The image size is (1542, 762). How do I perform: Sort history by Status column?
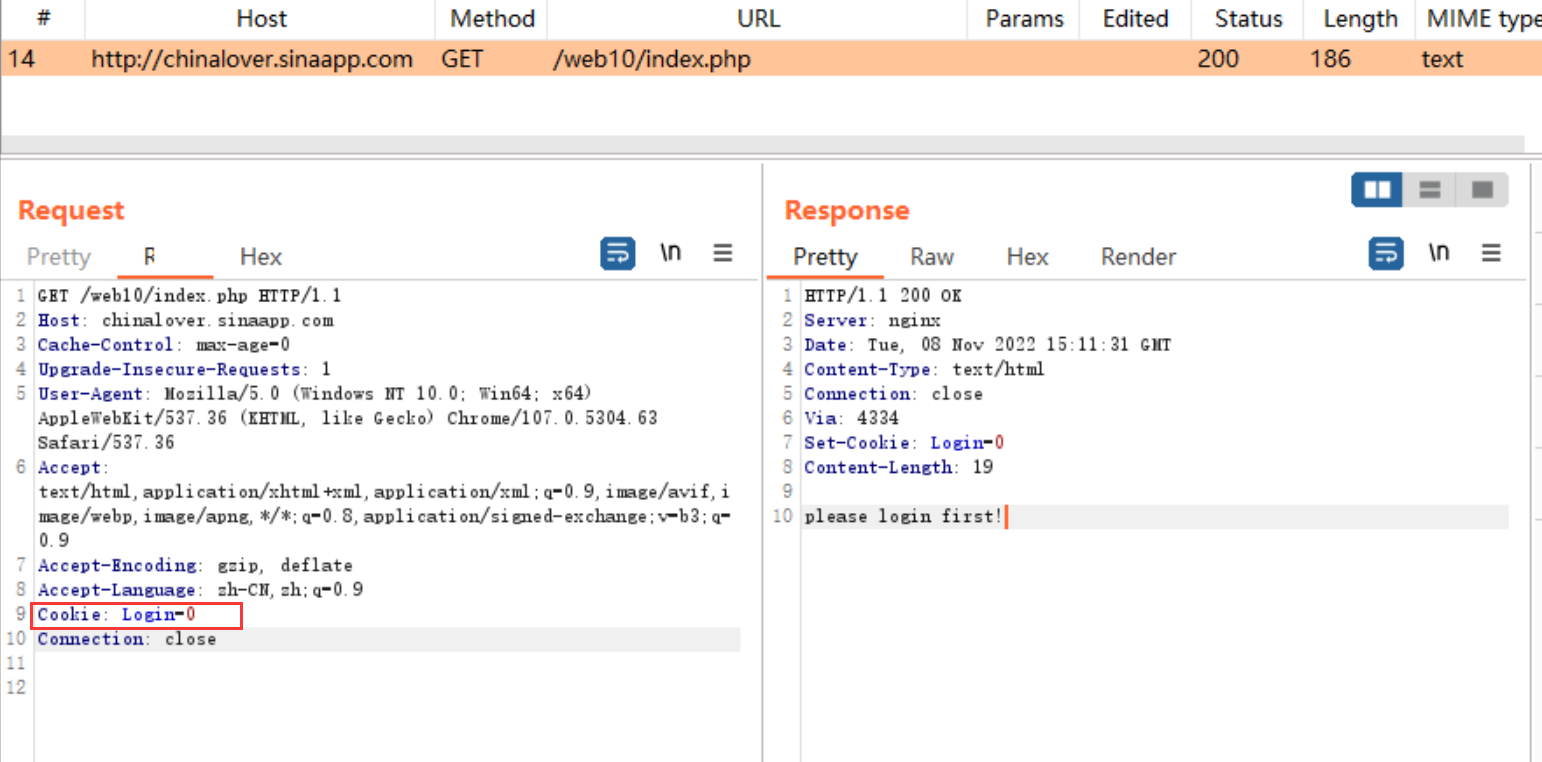[1247, 19]
